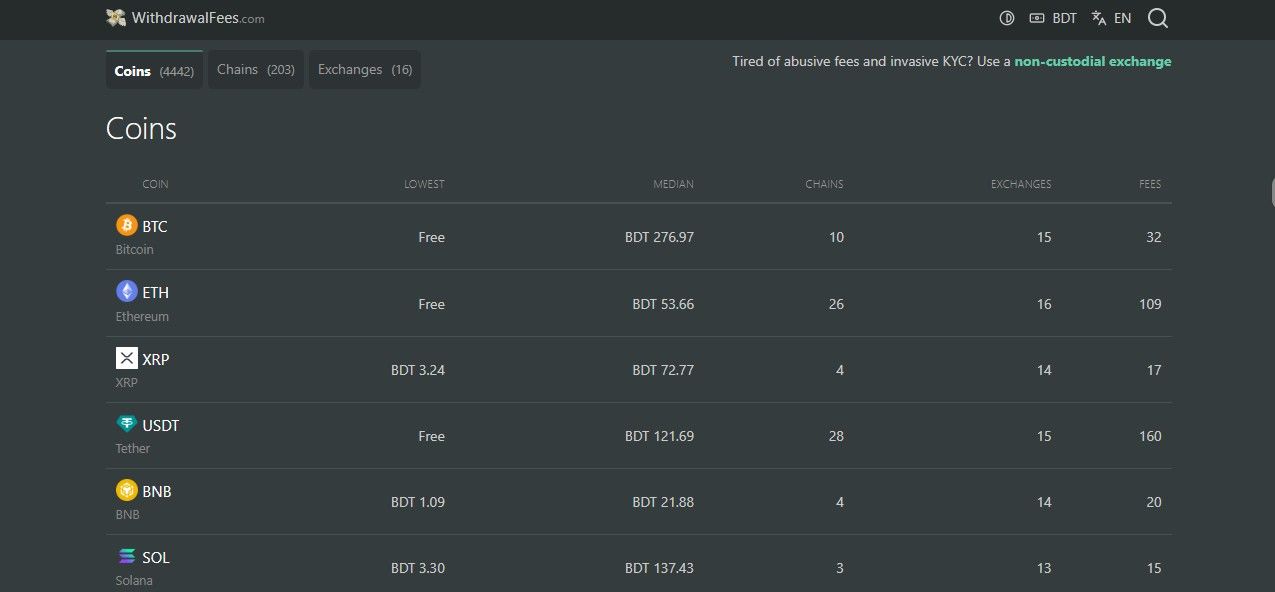Screen dimensions: 1275x592
Task: Click the Solana coin icon
Action: pos(126,557)
